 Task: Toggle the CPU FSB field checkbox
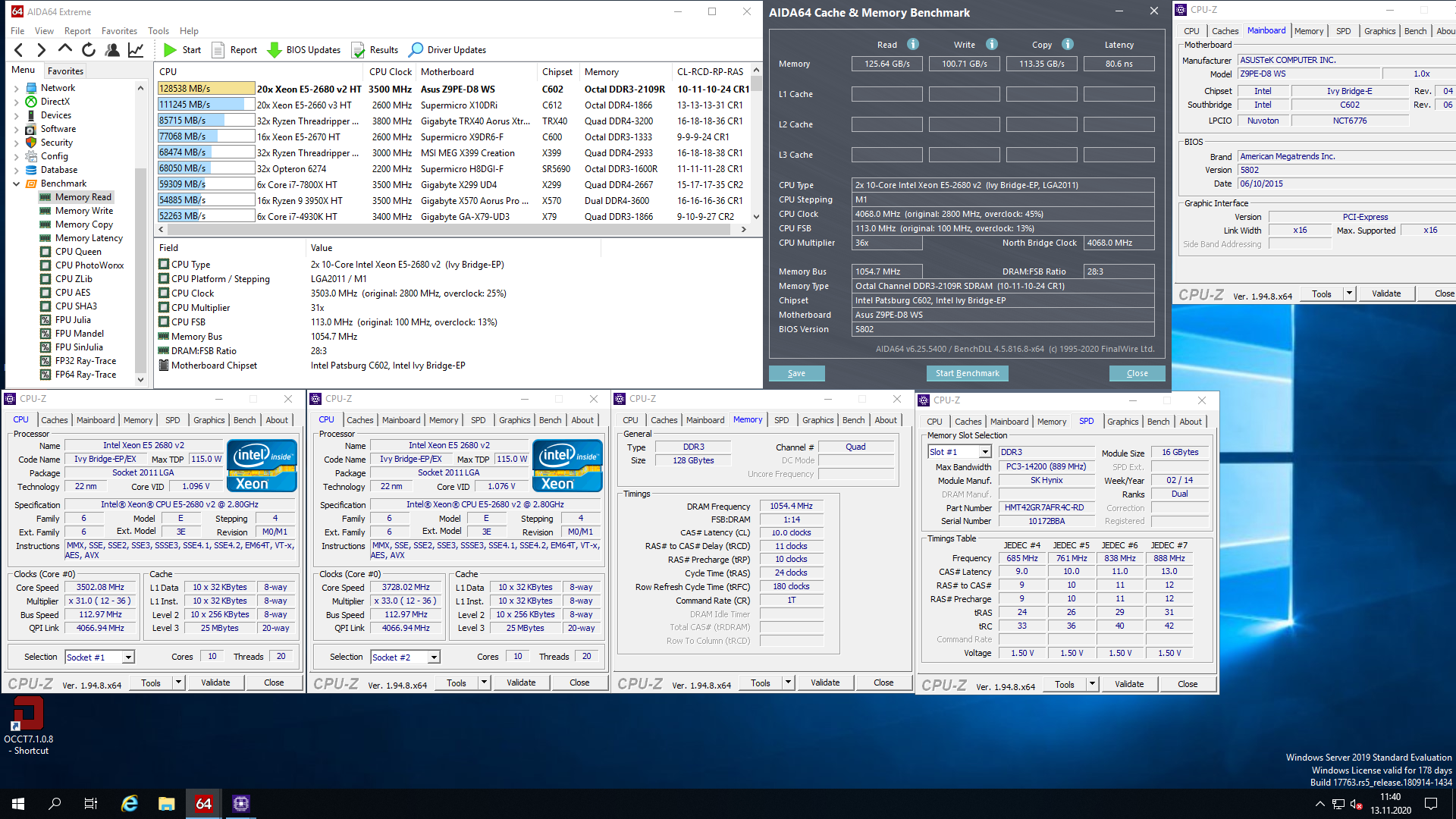coord(164,322)
